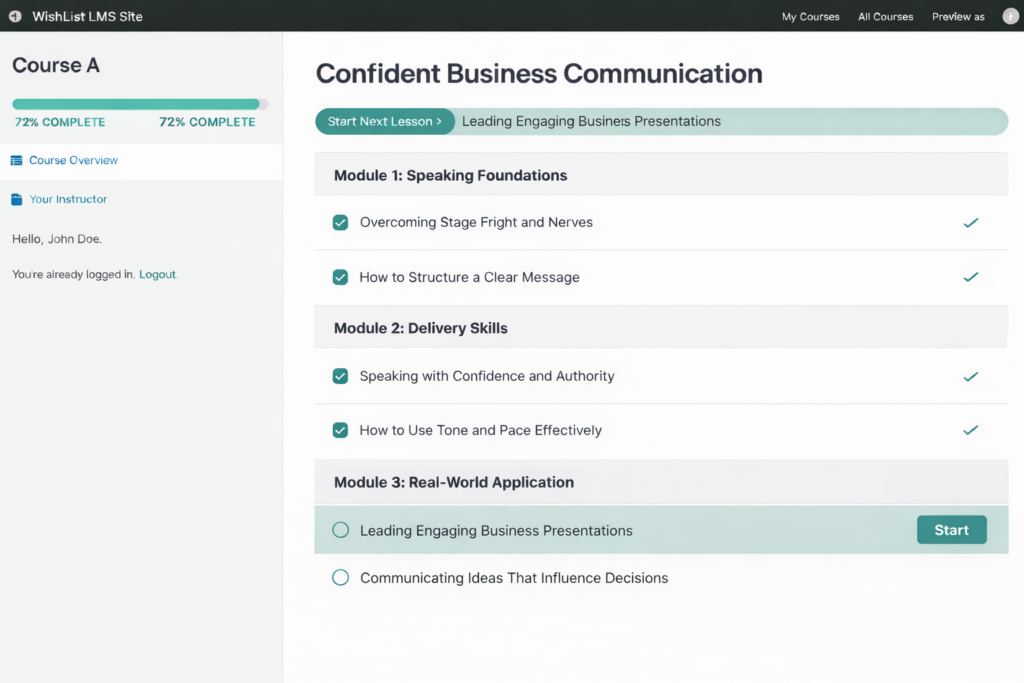Uncheck the Overcoming Stage Fright completion box
This screenshot has height=683, width=1024.
(340, 222)
